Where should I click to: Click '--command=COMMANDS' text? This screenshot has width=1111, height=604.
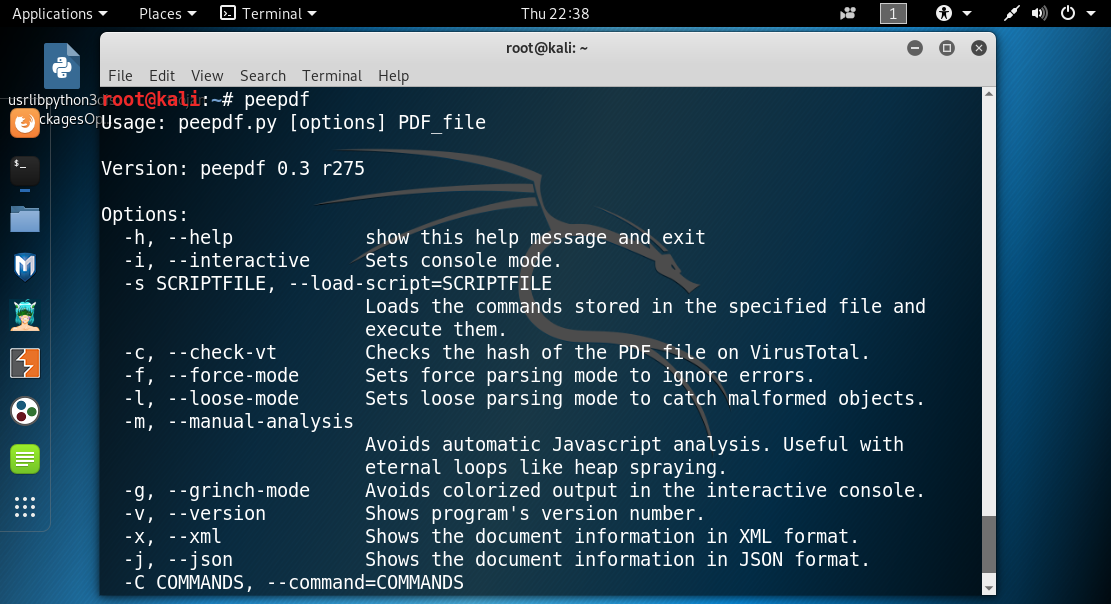[x=365, y=583]
